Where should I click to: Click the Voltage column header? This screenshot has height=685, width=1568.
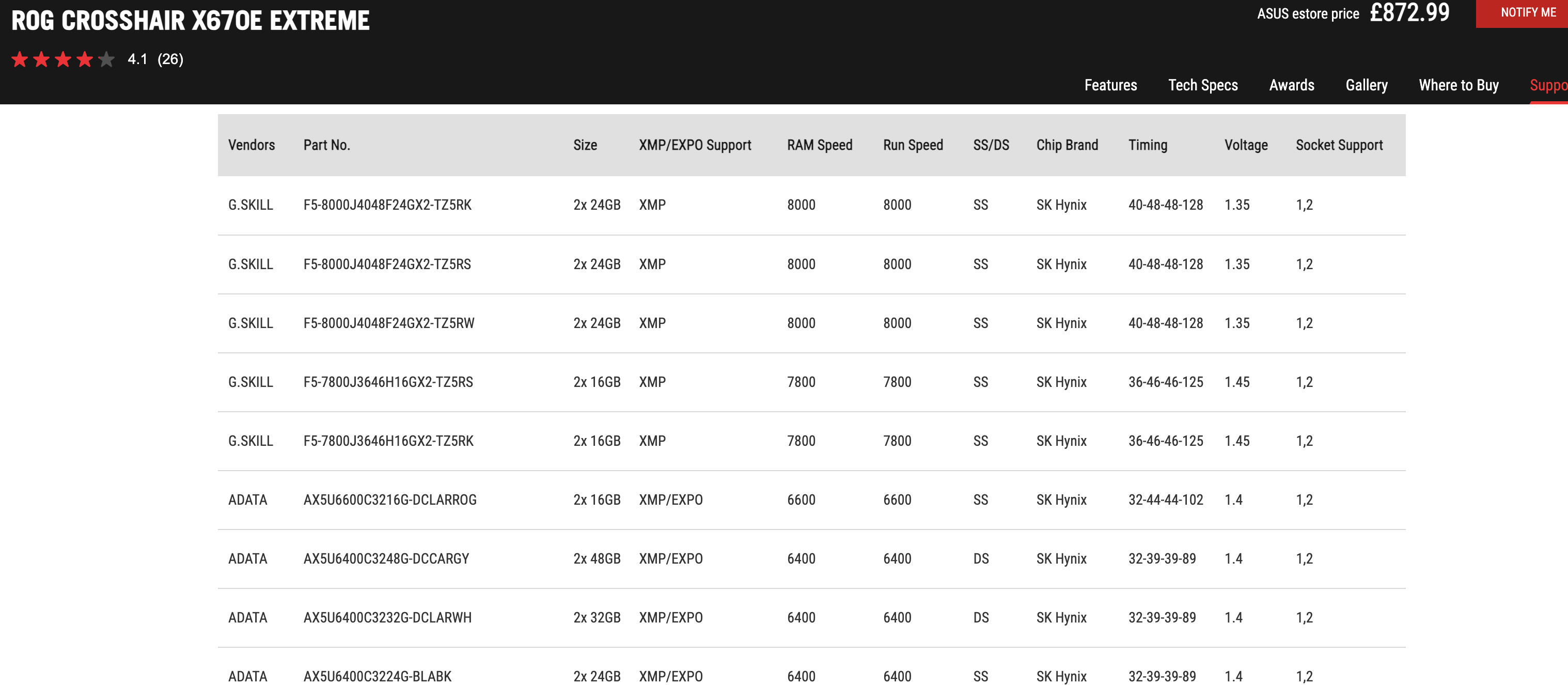[x=1246, y=145]
